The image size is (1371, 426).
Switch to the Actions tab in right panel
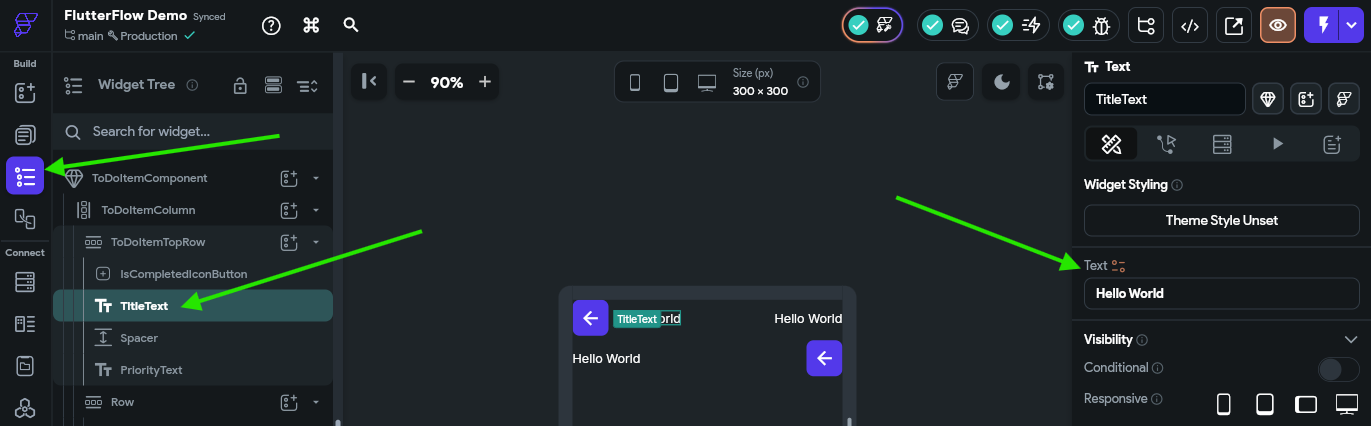(x=1166, y=144)
